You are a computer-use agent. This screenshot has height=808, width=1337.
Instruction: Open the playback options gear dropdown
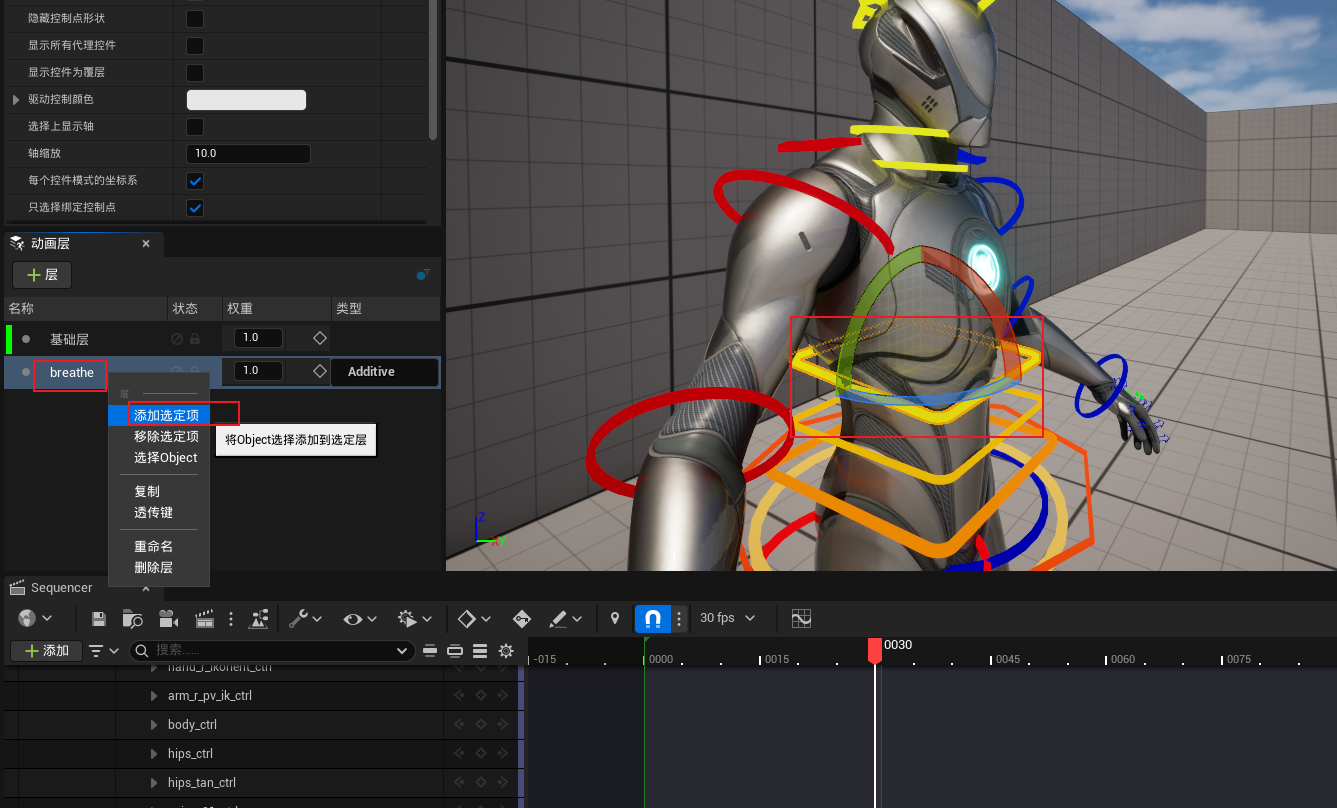[415, 619]
